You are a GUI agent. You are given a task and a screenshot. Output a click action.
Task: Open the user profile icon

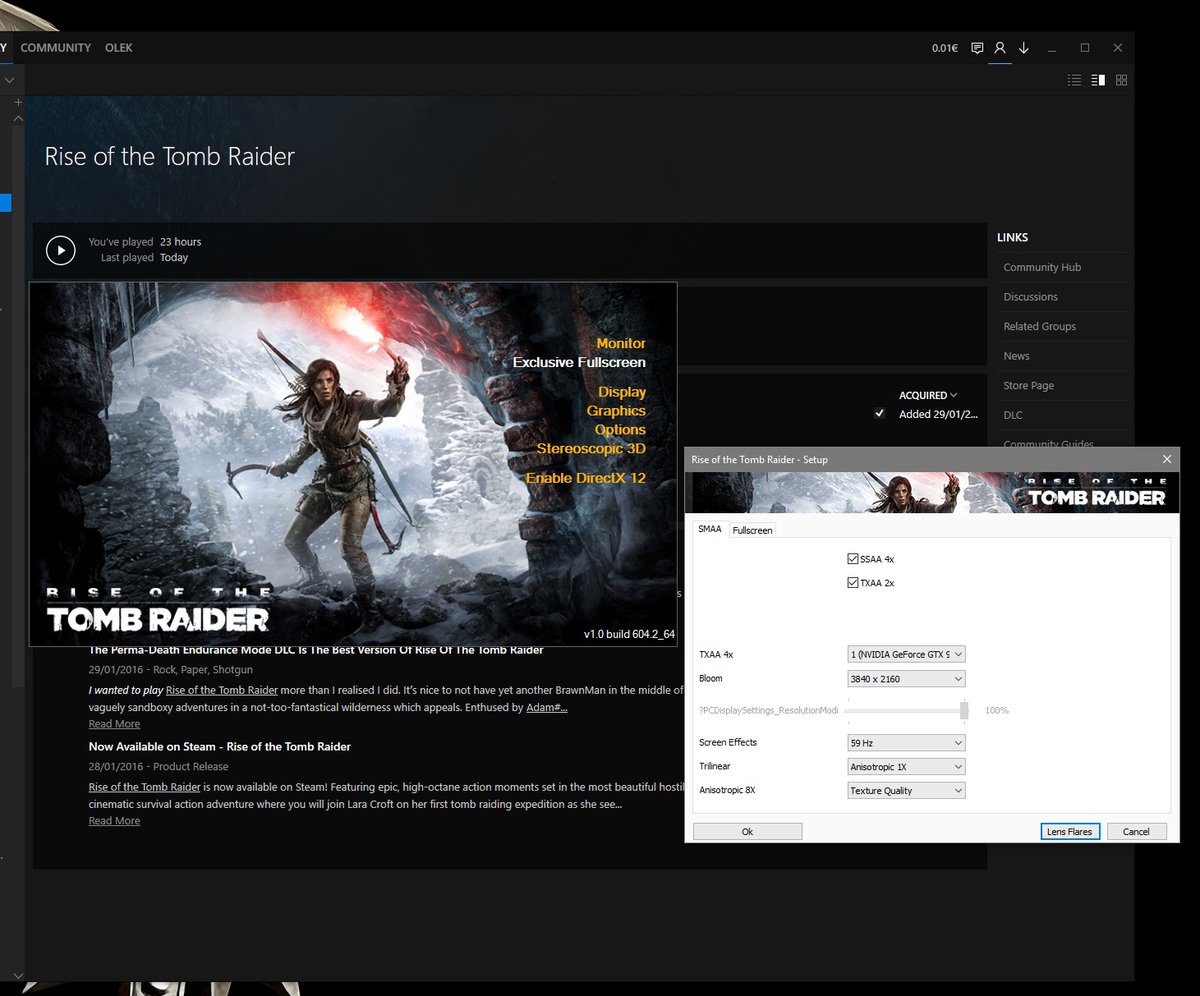[999, 48]
